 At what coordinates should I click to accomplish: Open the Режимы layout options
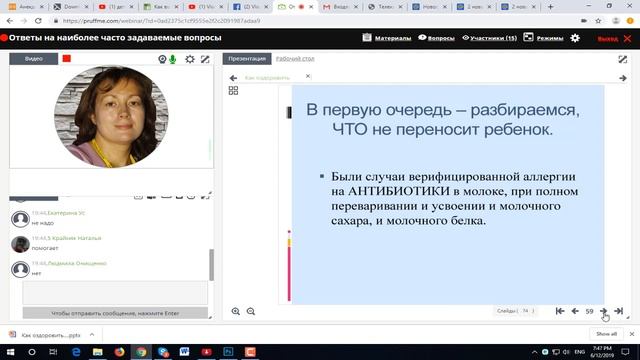(x=550, y=38)
